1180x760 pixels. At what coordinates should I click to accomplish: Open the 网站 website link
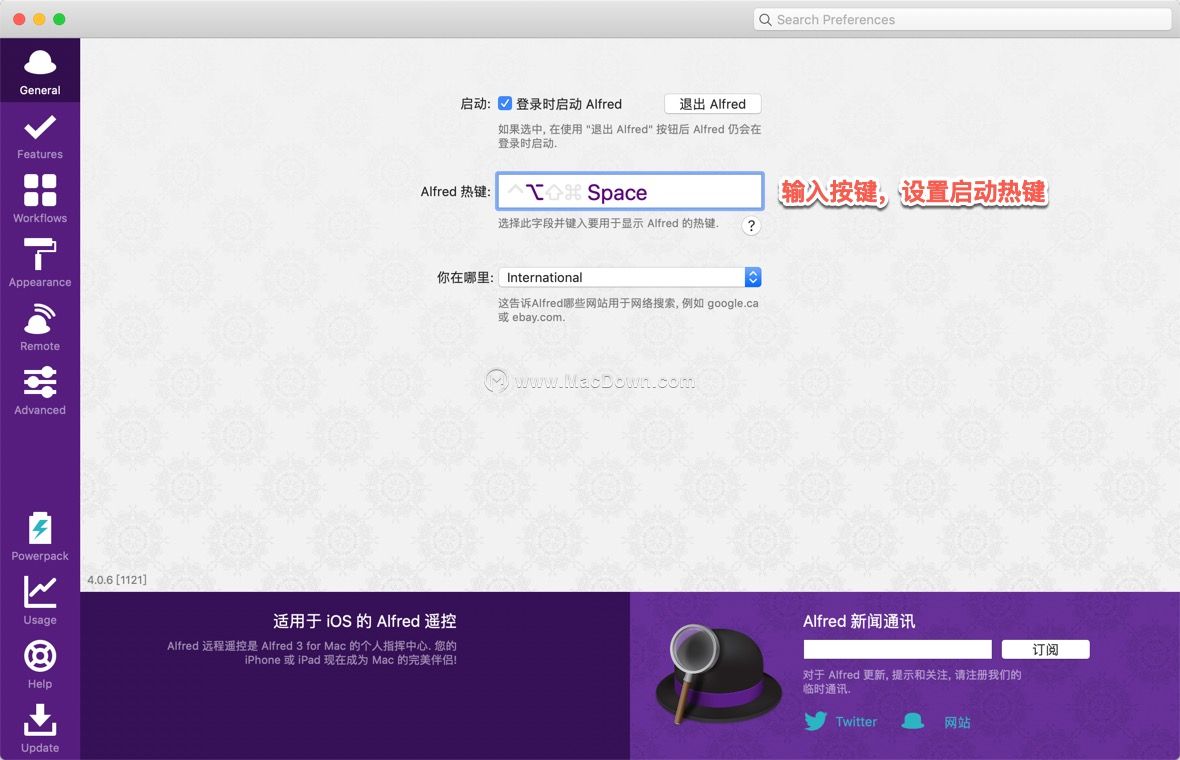tap(957, 722)
